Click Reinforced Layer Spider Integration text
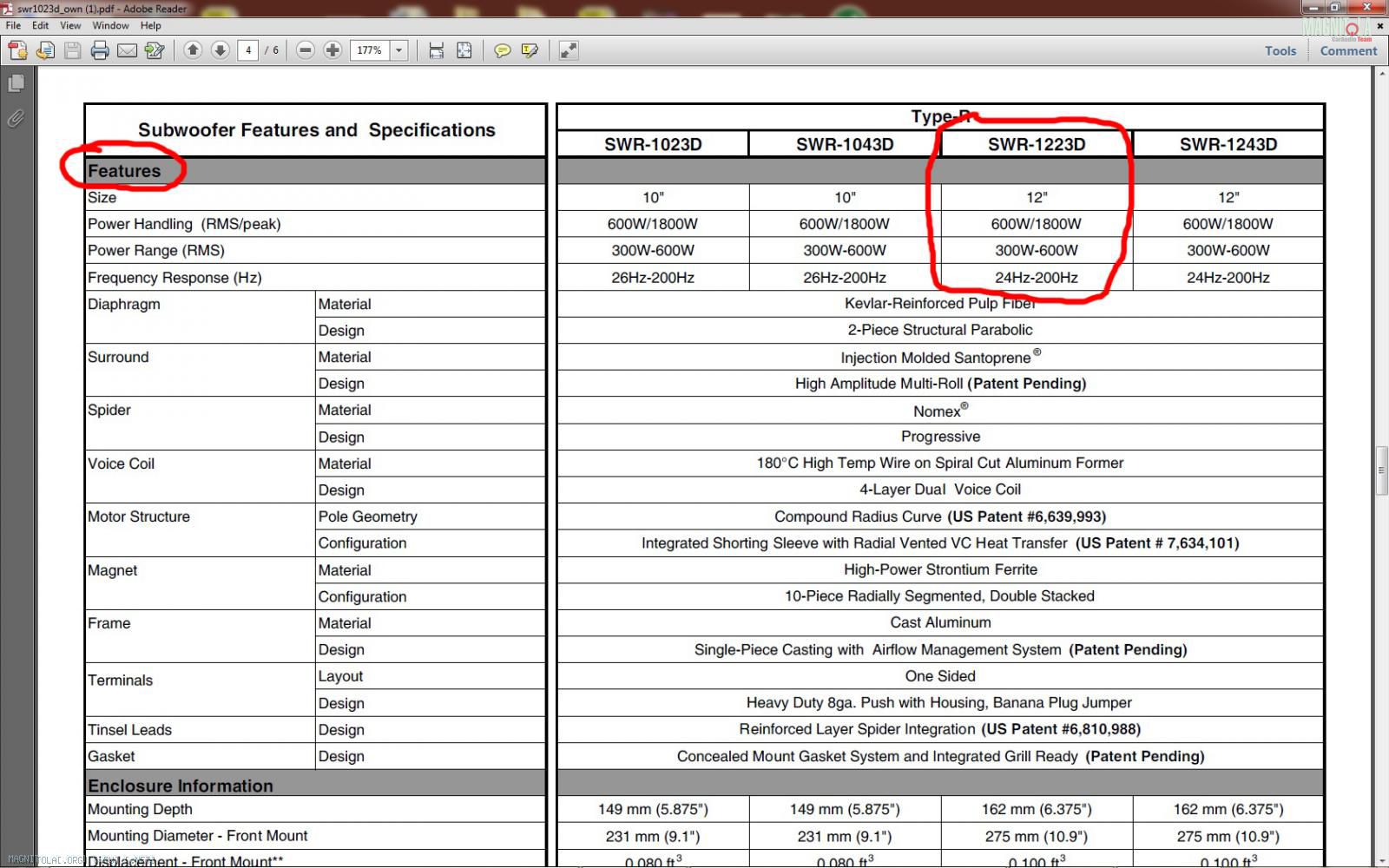 tap(857, 729)
